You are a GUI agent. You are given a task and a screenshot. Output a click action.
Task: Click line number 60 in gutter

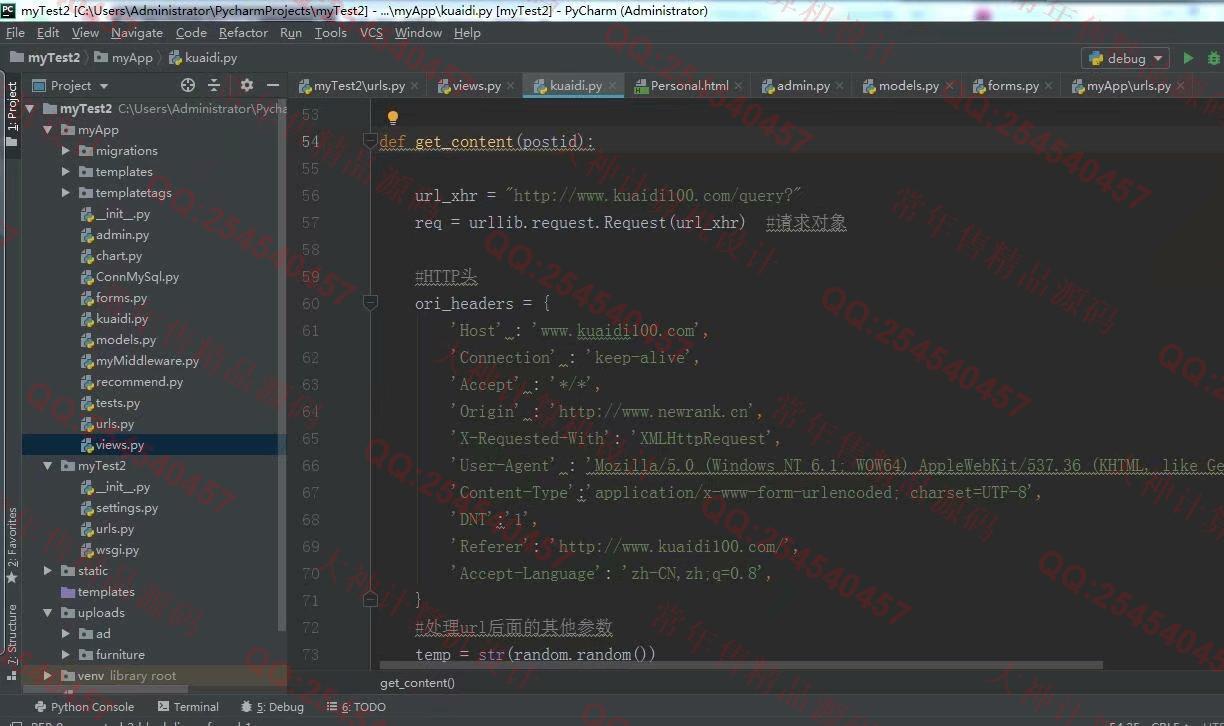[x=310, y=303]
